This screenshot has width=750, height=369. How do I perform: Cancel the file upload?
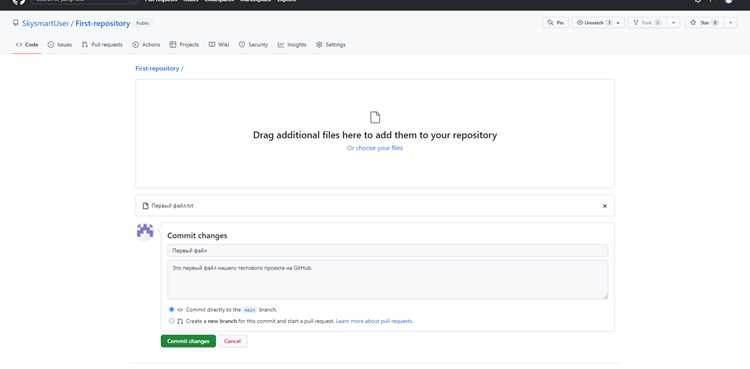tap(232, 341)
